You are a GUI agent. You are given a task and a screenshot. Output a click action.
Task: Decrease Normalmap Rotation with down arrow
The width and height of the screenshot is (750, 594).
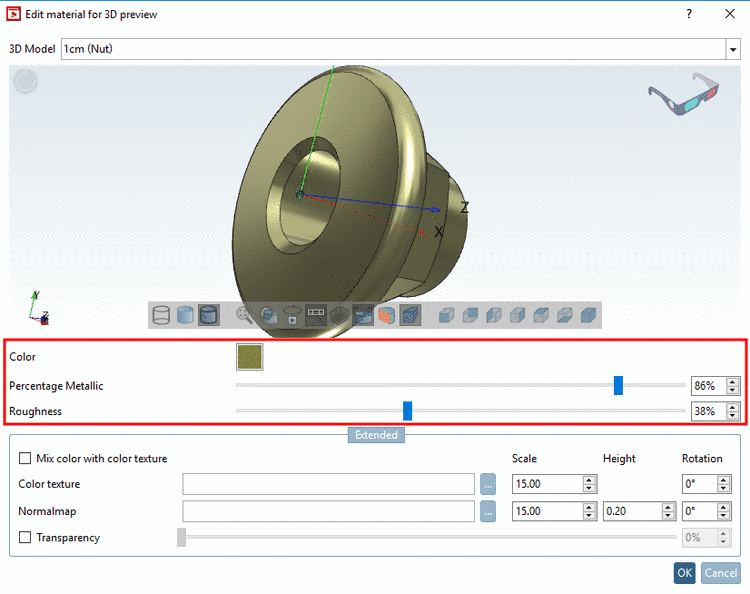[x=724, y=516]
